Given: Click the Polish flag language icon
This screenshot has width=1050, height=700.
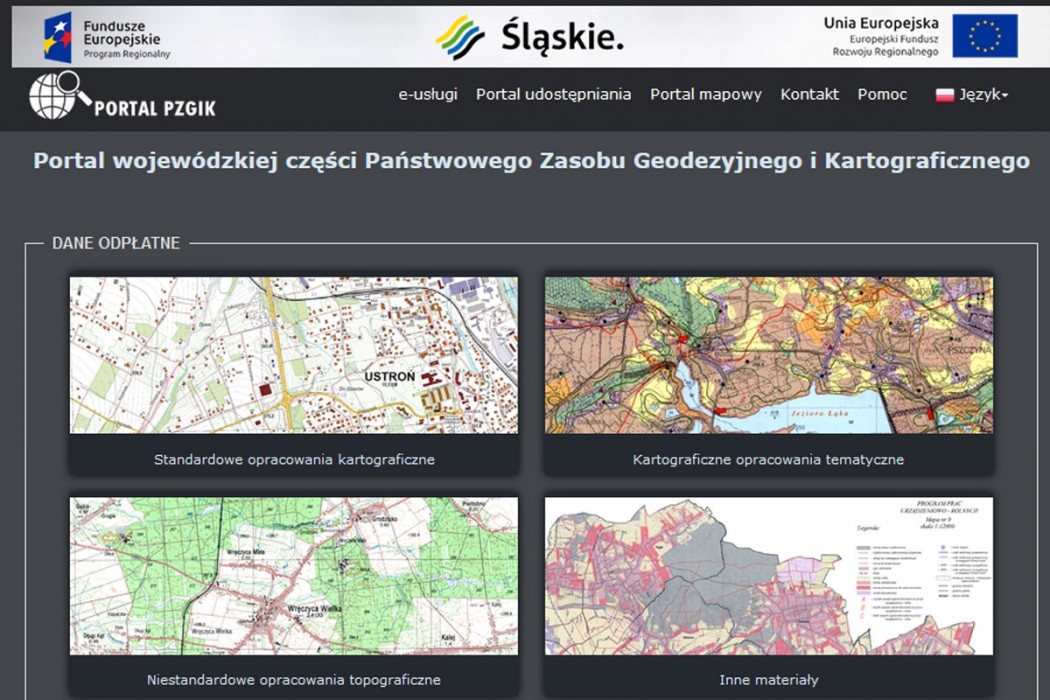Looking at the screenshot, I should (x=944, y=95).
